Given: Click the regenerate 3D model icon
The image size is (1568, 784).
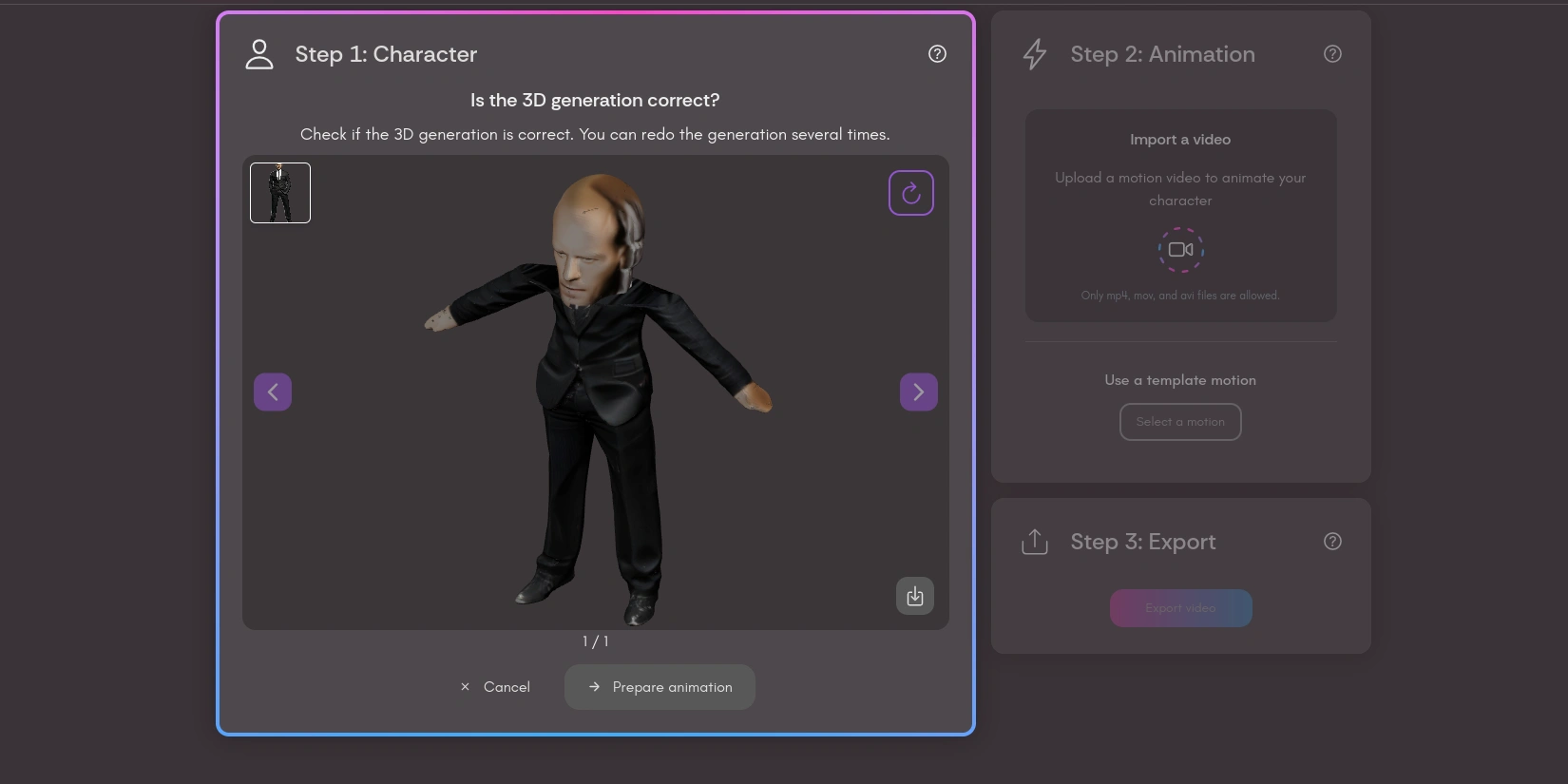Looking at the screenshot, I should [x=910, y=193].
